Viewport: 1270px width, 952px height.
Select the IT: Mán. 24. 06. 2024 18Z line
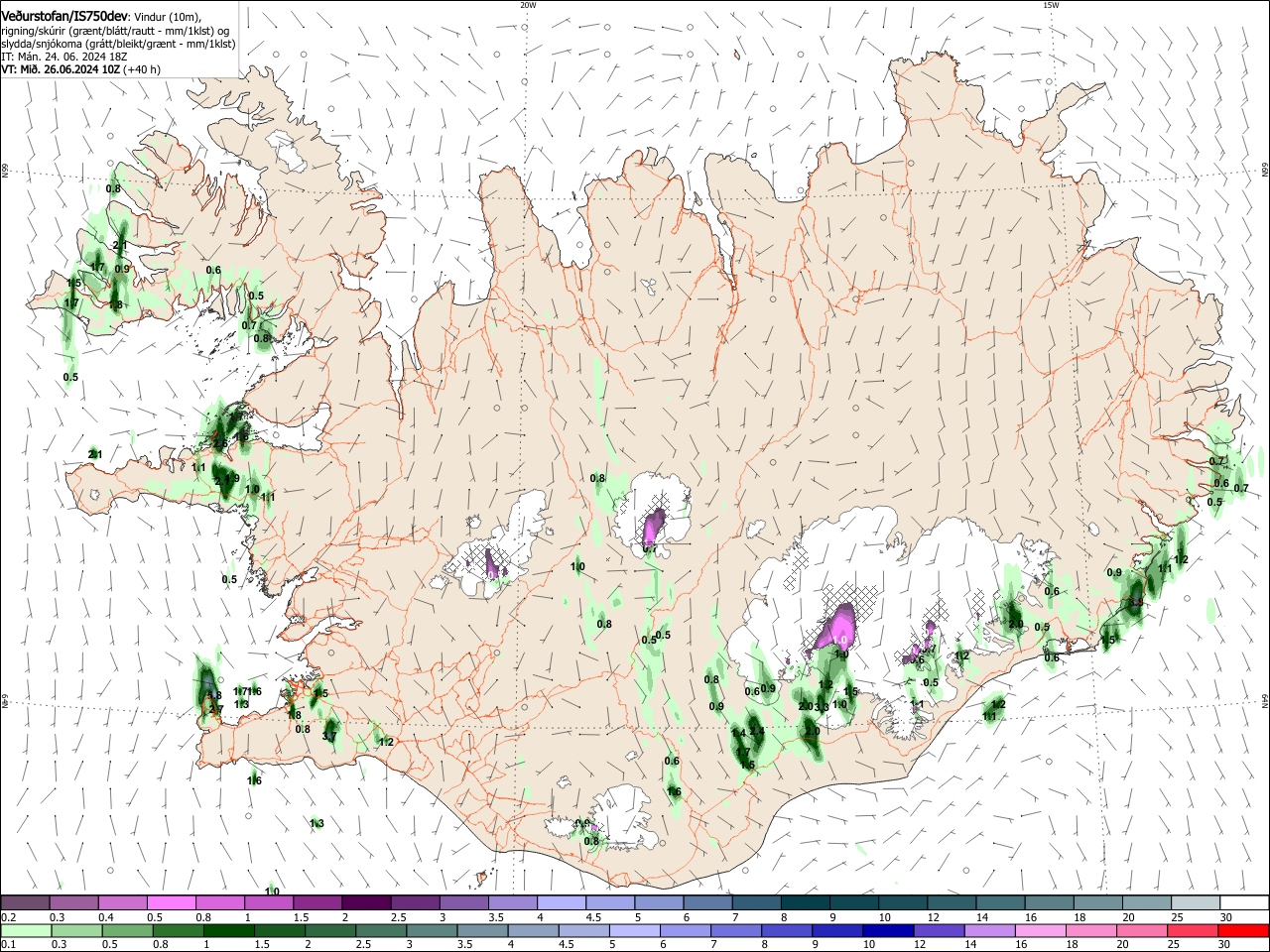click(64, 58)
